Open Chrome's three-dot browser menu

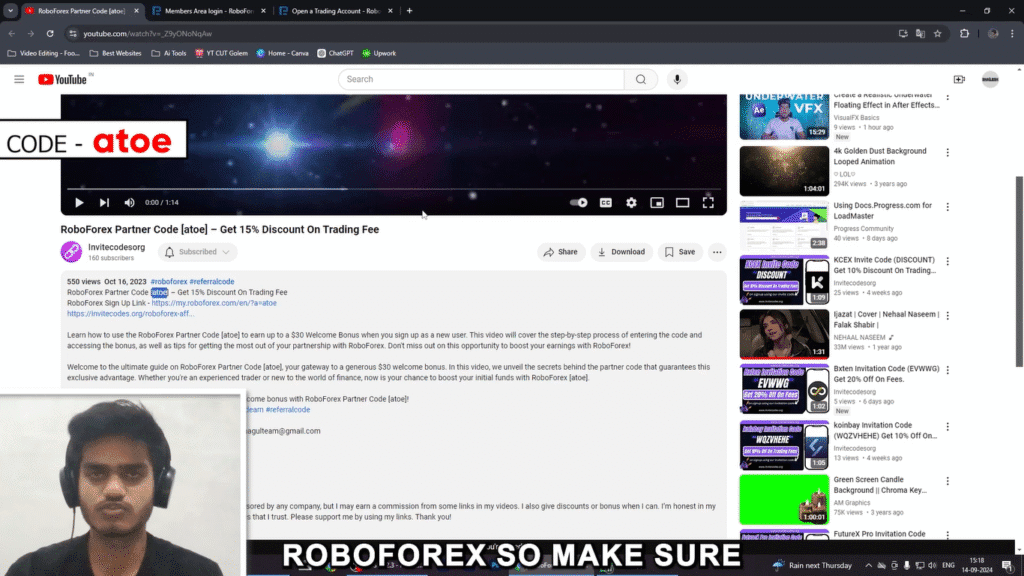click(1011, 32)
